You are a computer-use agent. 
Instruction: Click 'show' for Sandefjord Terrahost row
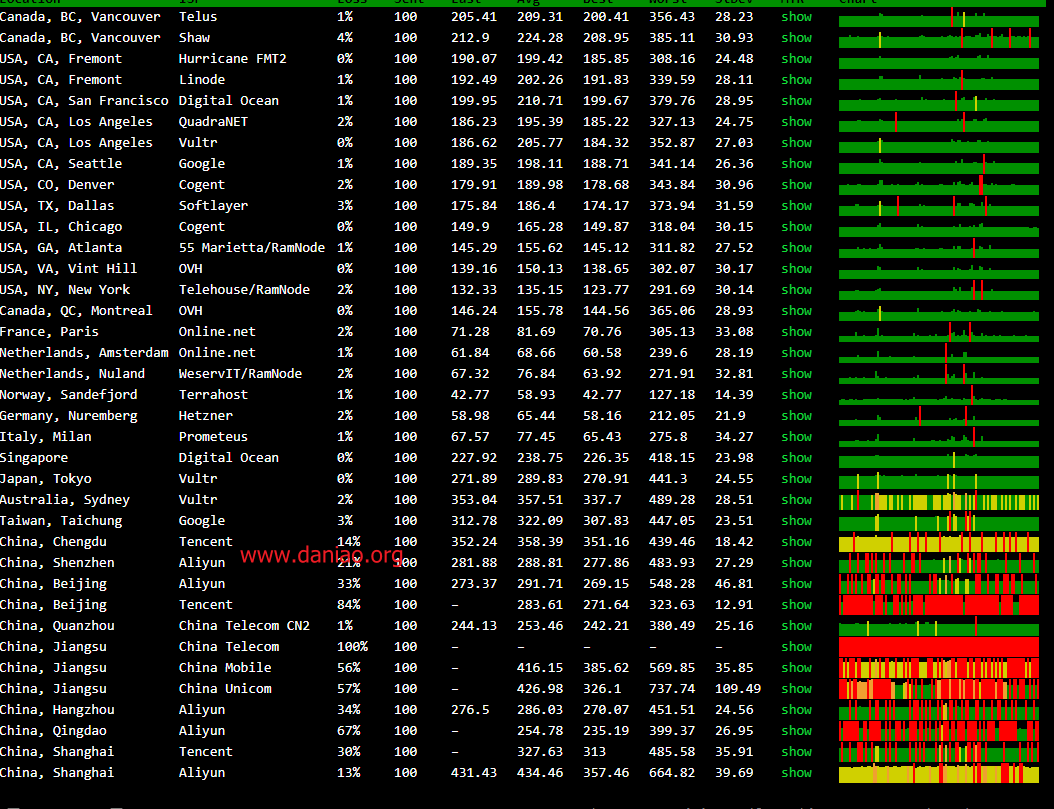pos(797,394)
